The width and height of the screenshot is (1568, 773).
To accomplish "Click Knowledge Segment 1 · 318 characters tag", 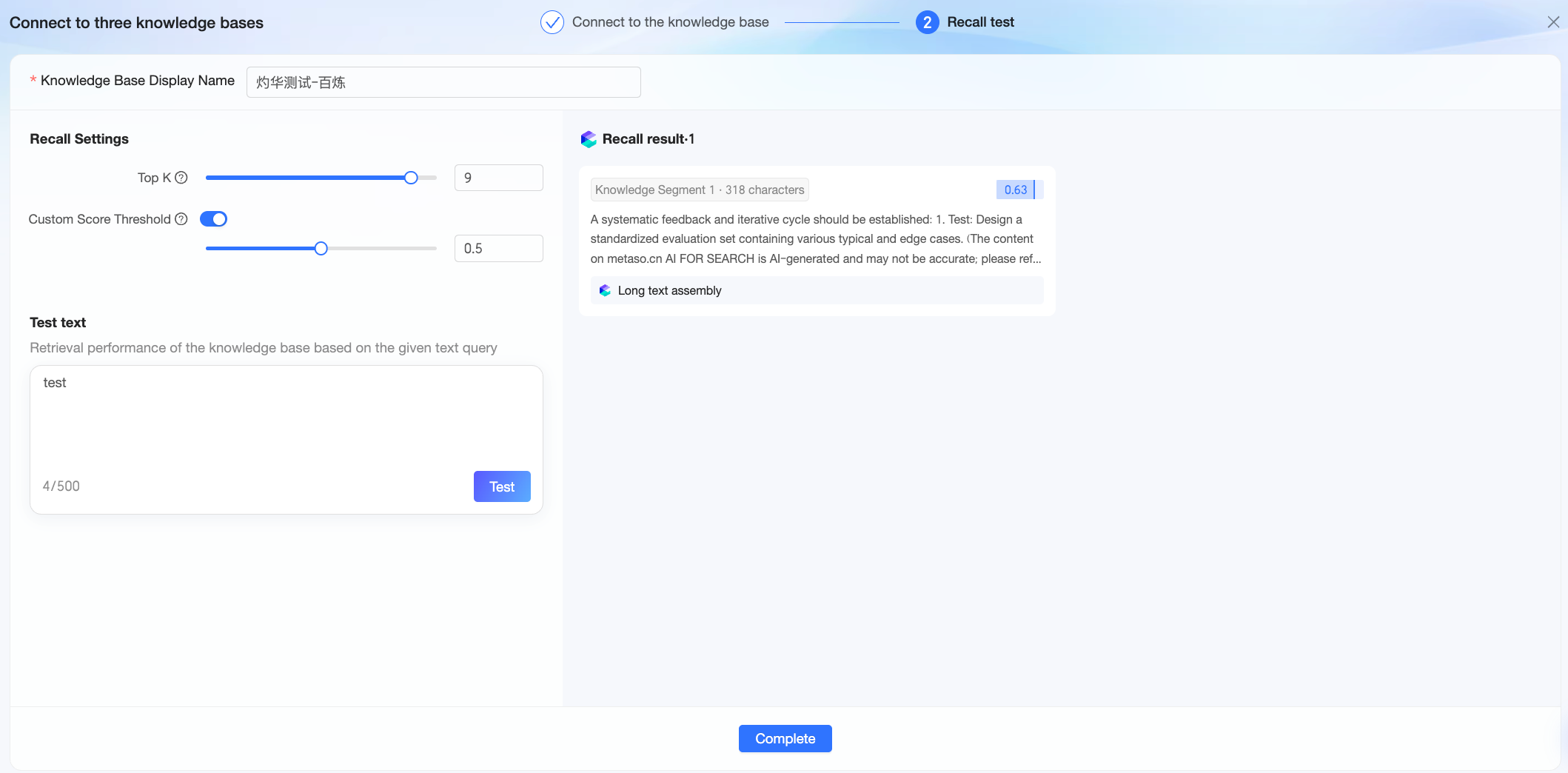I will click(x=700, y=190).
